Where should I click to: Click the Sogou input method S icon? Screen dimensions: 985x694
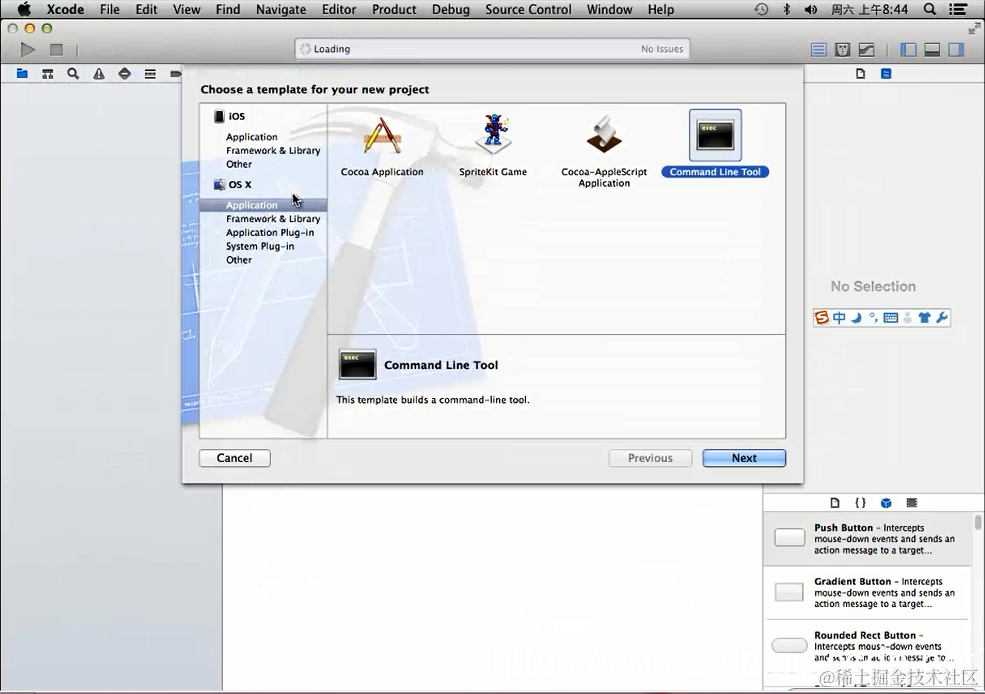click(x=822, y=318)
